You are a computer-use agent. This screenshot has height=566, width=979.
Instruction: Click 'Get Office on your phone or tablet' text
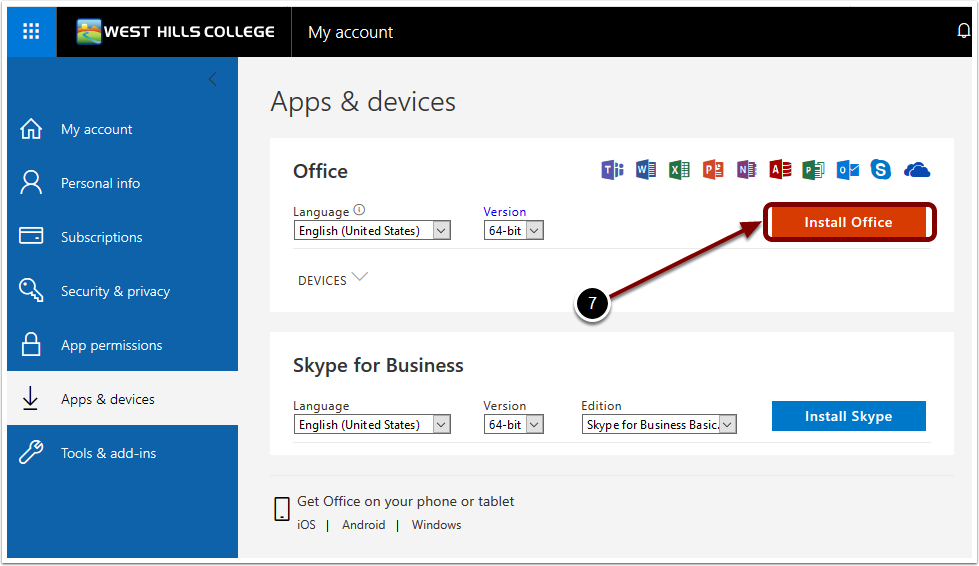coord(406,501)
